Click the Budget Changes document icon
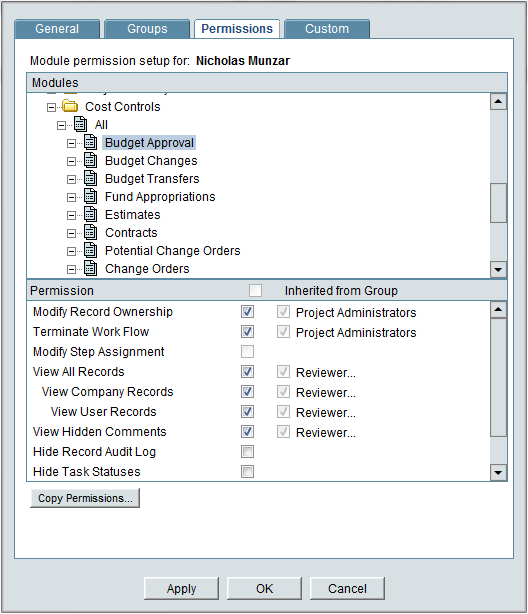The width and height of the screenshot is (528, 614). click(90, 160)
